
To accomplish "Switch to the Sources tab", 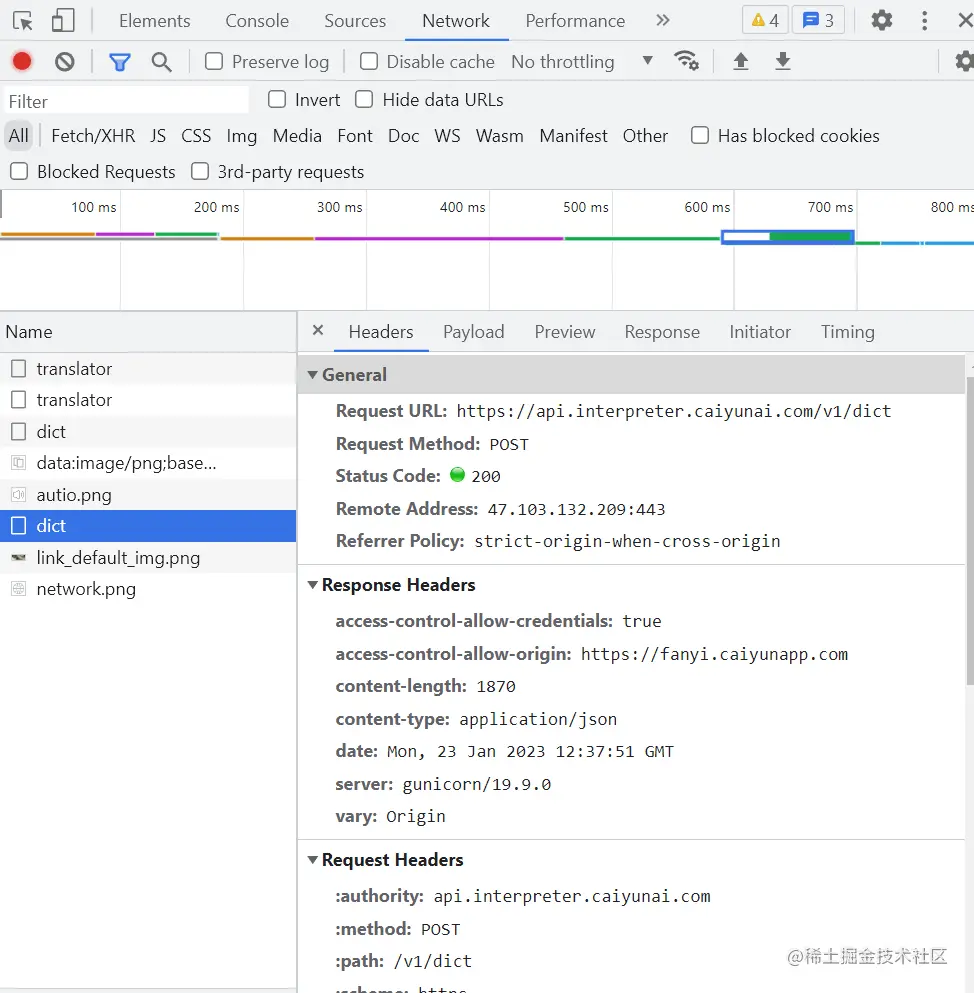I will click(x=355, y=21).
